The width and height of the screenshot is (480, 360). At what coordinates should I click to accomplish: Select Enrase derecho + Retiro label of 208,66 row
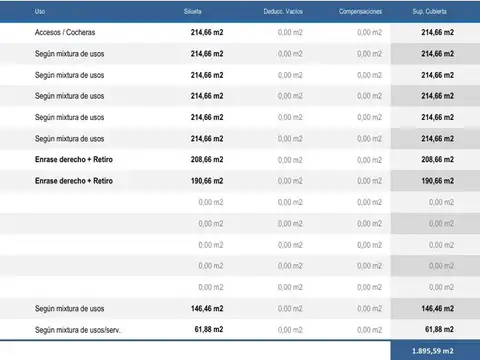click(74, 160)
